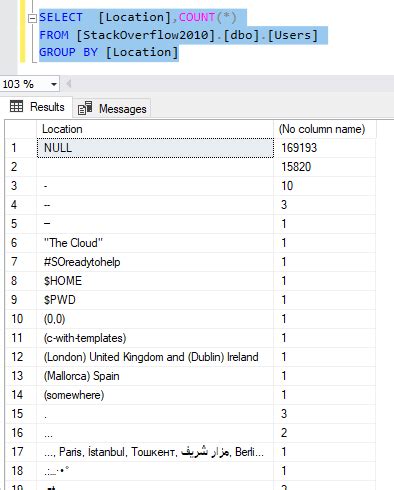Switch to the Messages tab
This screenshot has width=394, height=490.
point(112,109)
